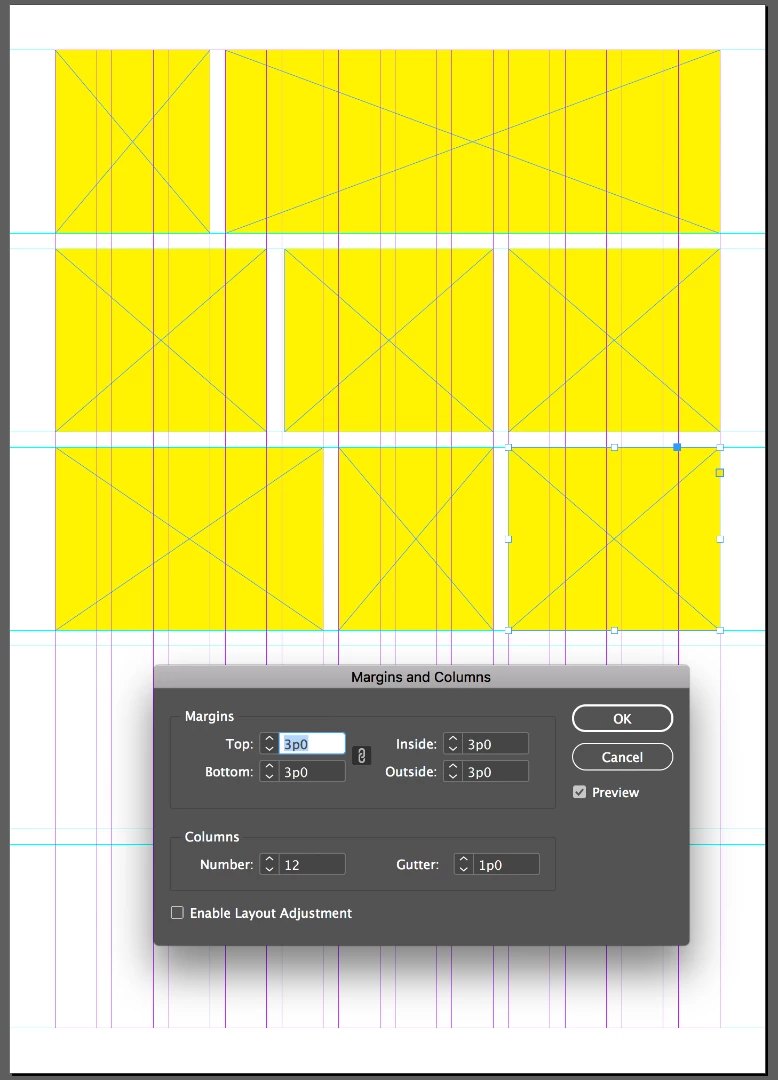778x1080 pixels.
Task: Click the Gutter value input field
Action: [x=506, y=864]
